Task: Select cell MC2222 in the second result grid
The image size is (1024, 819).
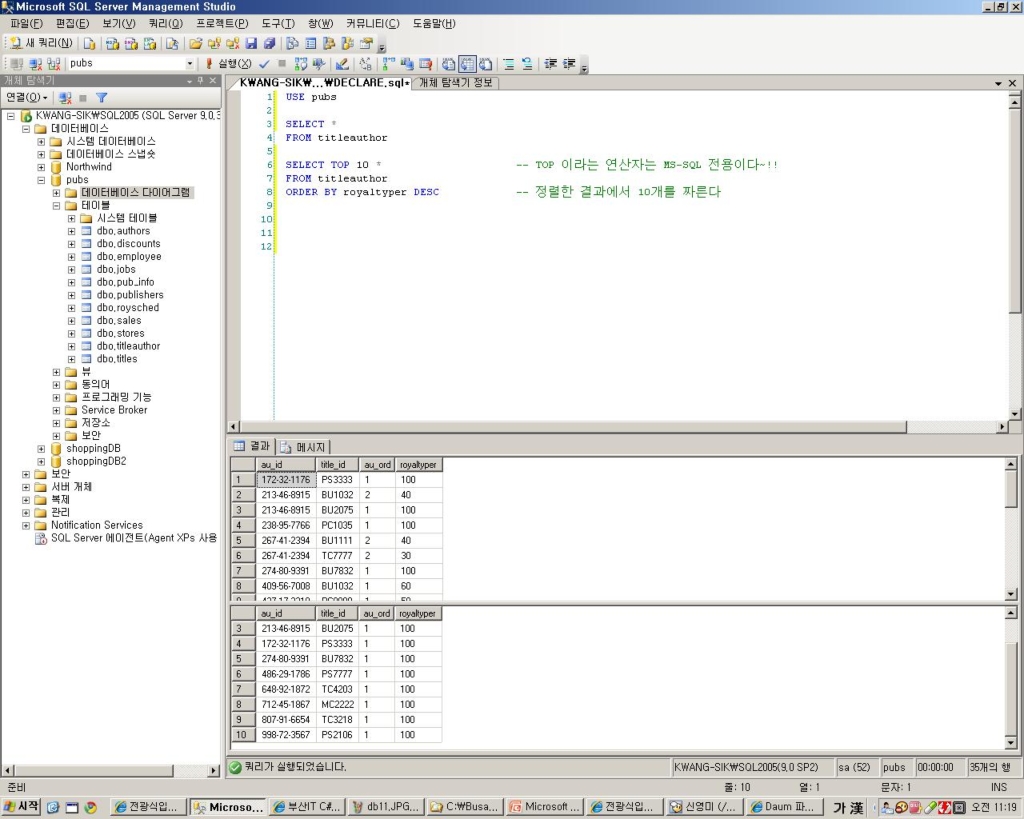Action: (x=338, y=705)
